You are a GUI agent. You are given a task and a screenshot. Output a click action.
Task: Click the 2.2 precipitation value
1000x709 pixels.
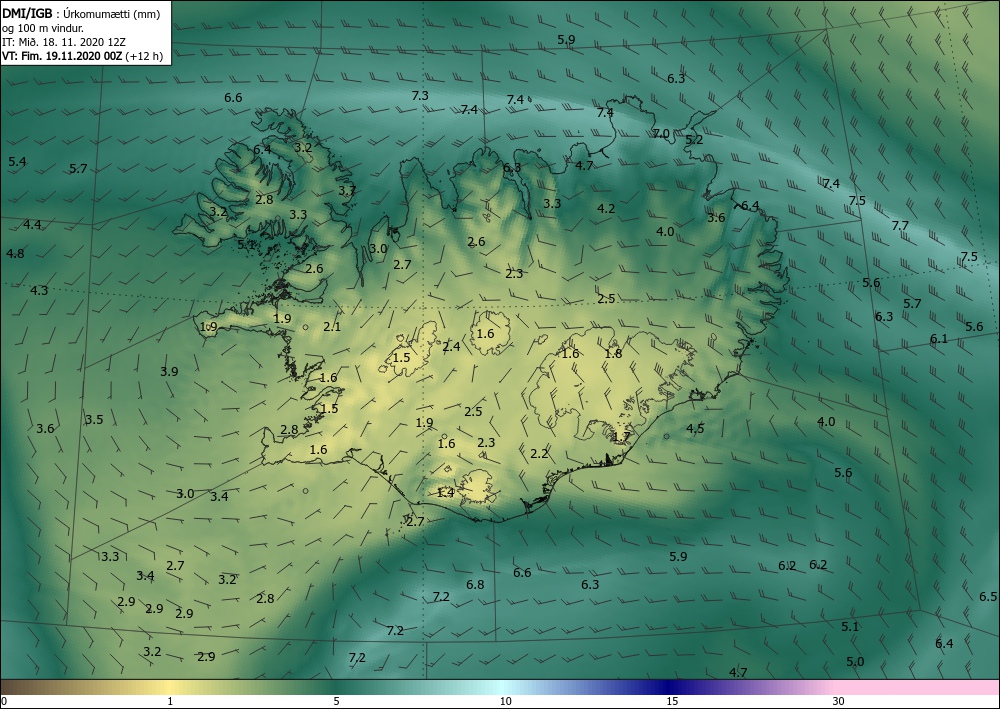pyautogui.click(x=539, y=453)
